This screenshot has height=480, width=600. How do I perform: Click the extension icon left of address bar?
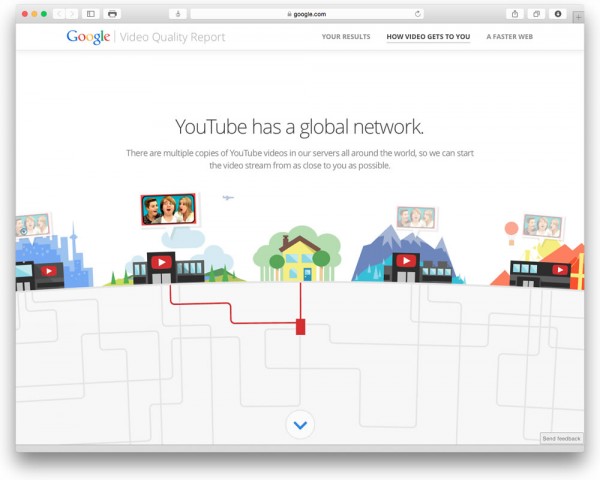coord(178,14)
